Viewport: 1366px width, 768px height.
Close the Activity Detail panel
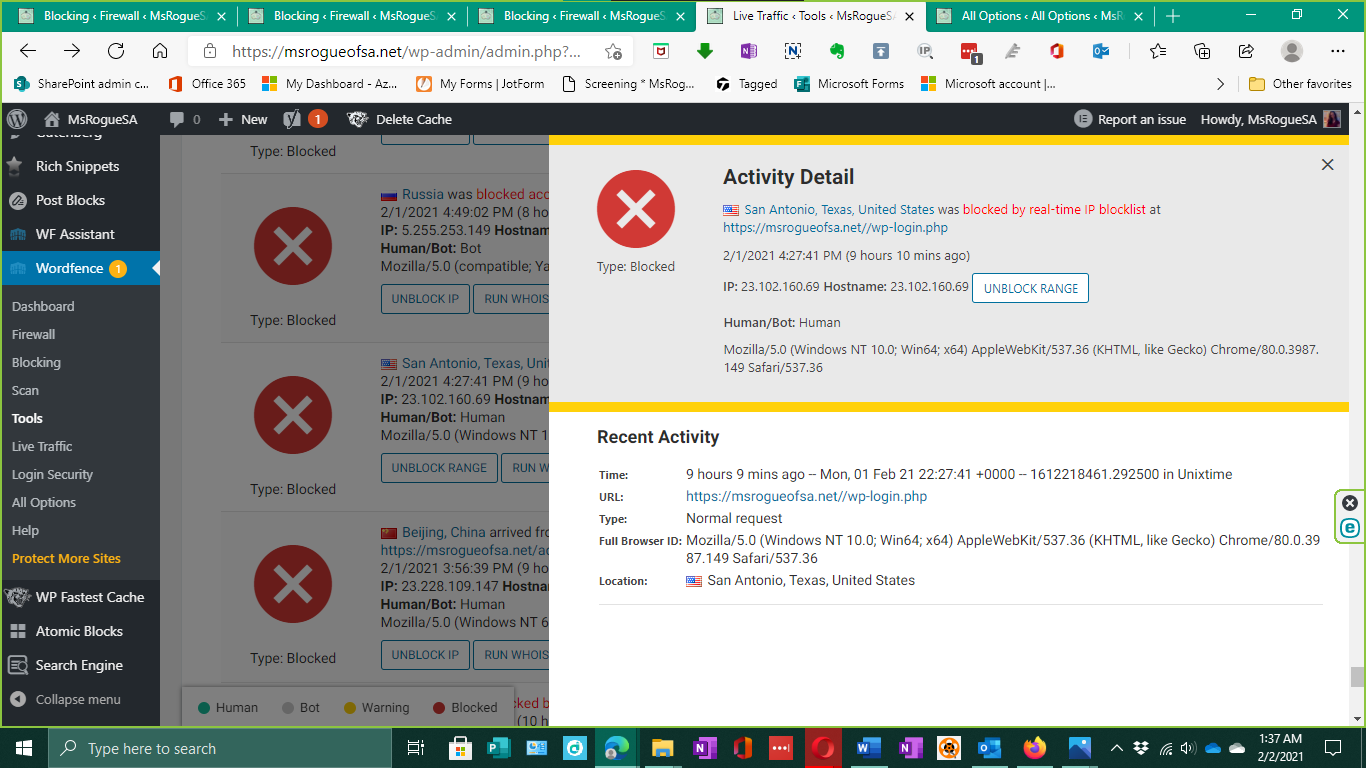1327,165
